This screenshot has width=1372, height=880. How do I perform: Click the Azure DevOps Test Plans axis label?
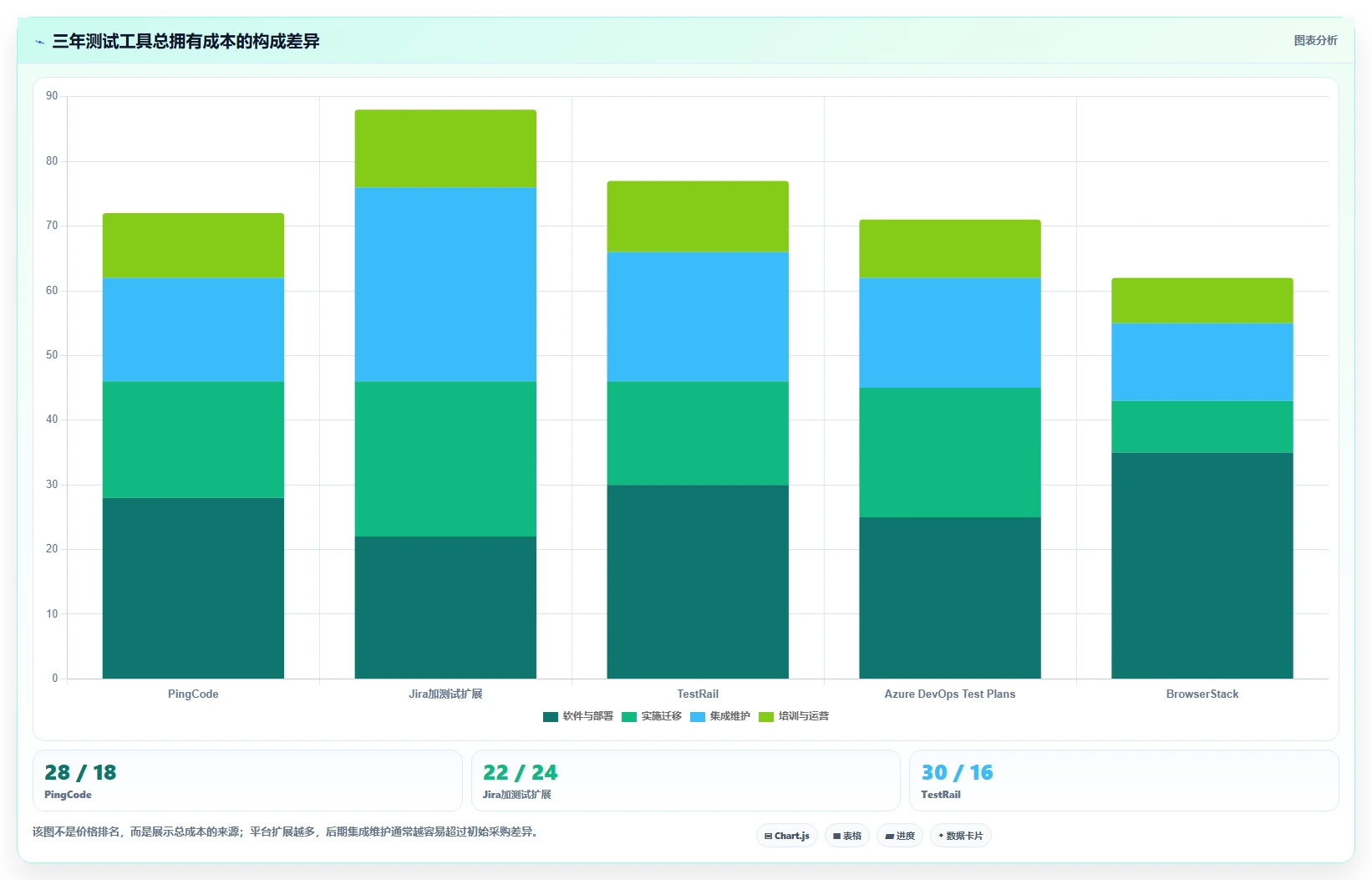(x=950, y=694)
